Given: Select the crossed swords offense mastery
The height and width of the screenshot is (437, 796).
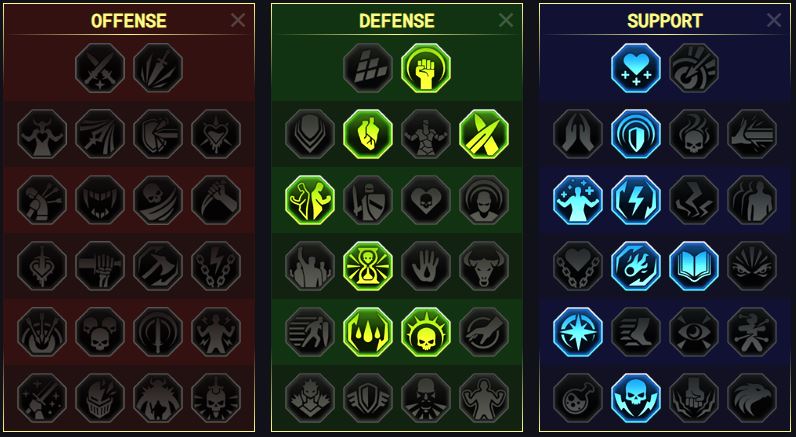Looking at the screenshot, I should [x=100, y=68].
